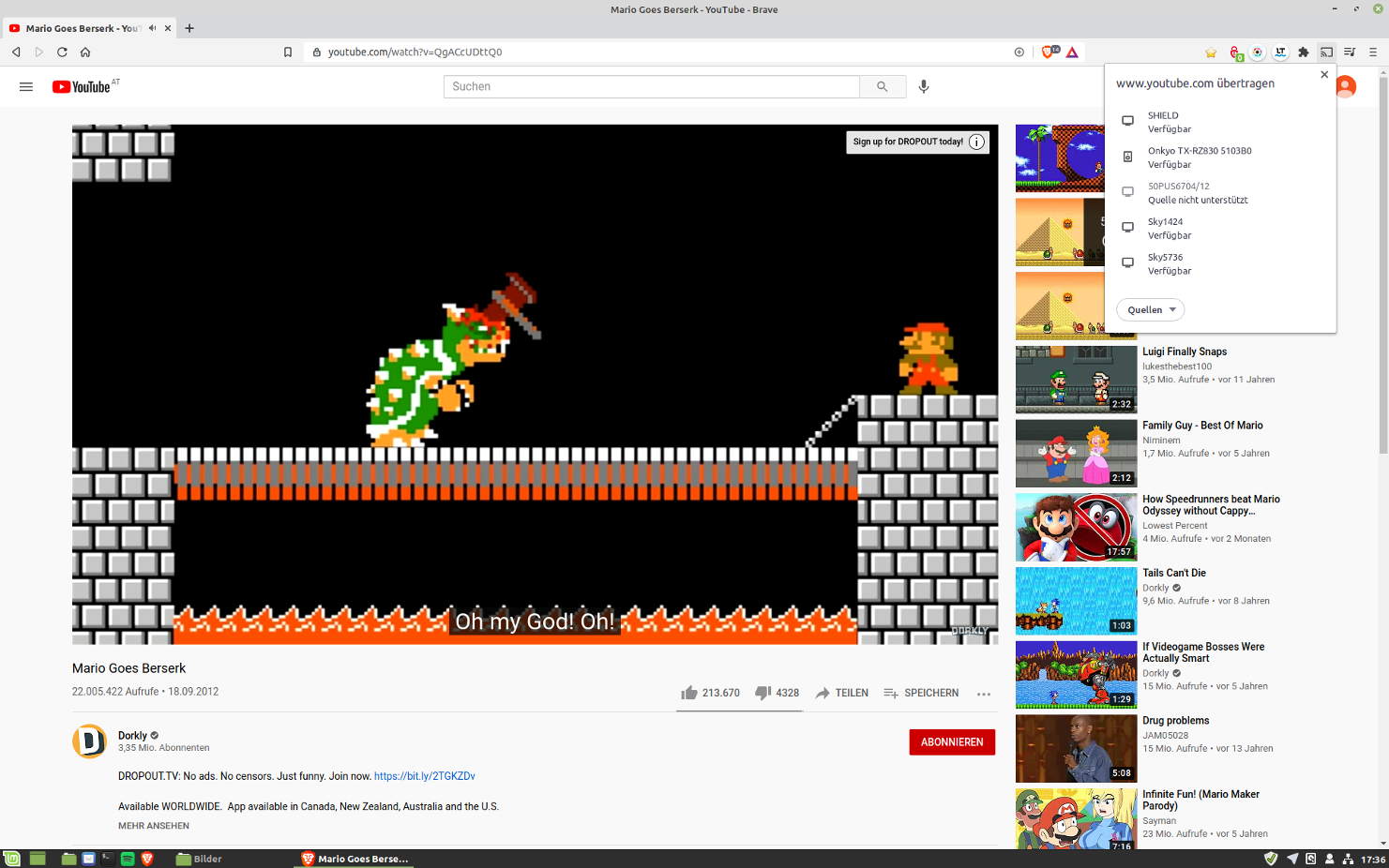Open a new browser tab
The width and height of the screenshot is (1389, 868).
189,28
